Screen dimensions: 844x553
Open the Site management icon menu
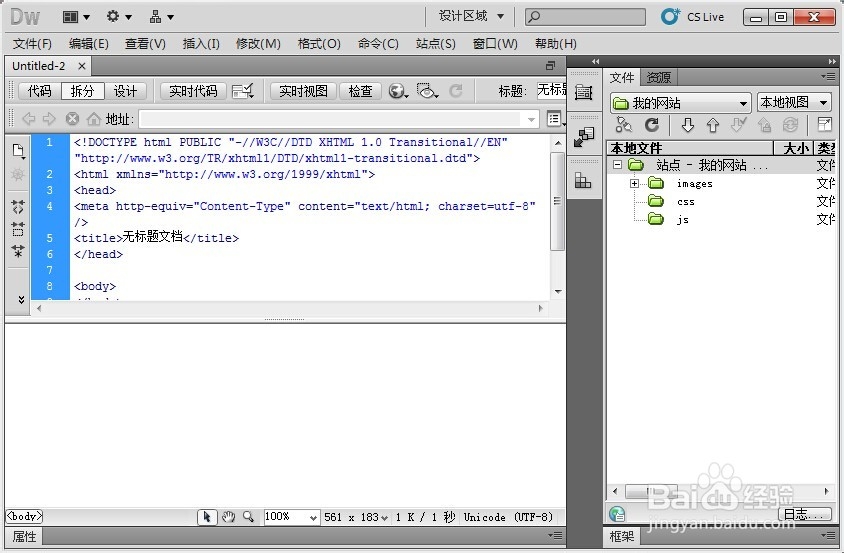pos(161,17)
